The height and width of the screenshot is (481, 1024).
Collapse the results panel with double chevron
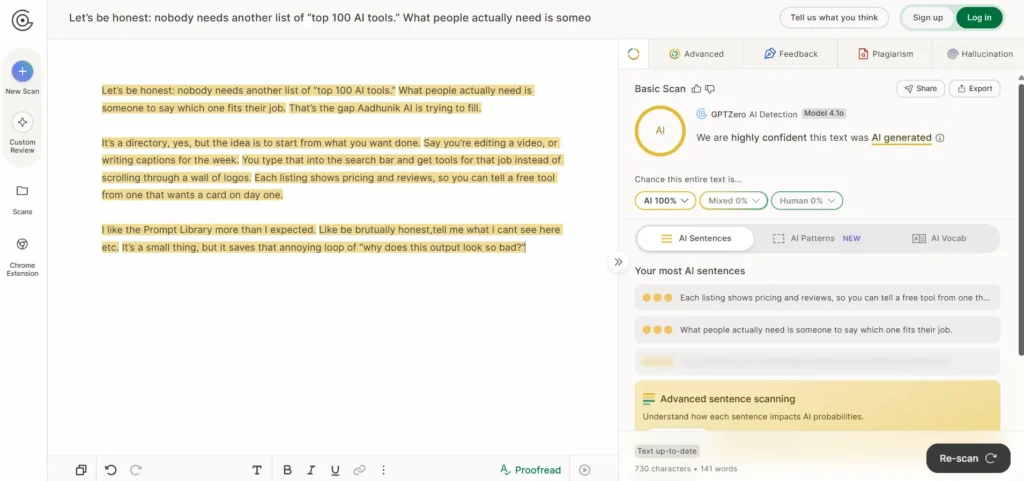(x=618, y=262)
